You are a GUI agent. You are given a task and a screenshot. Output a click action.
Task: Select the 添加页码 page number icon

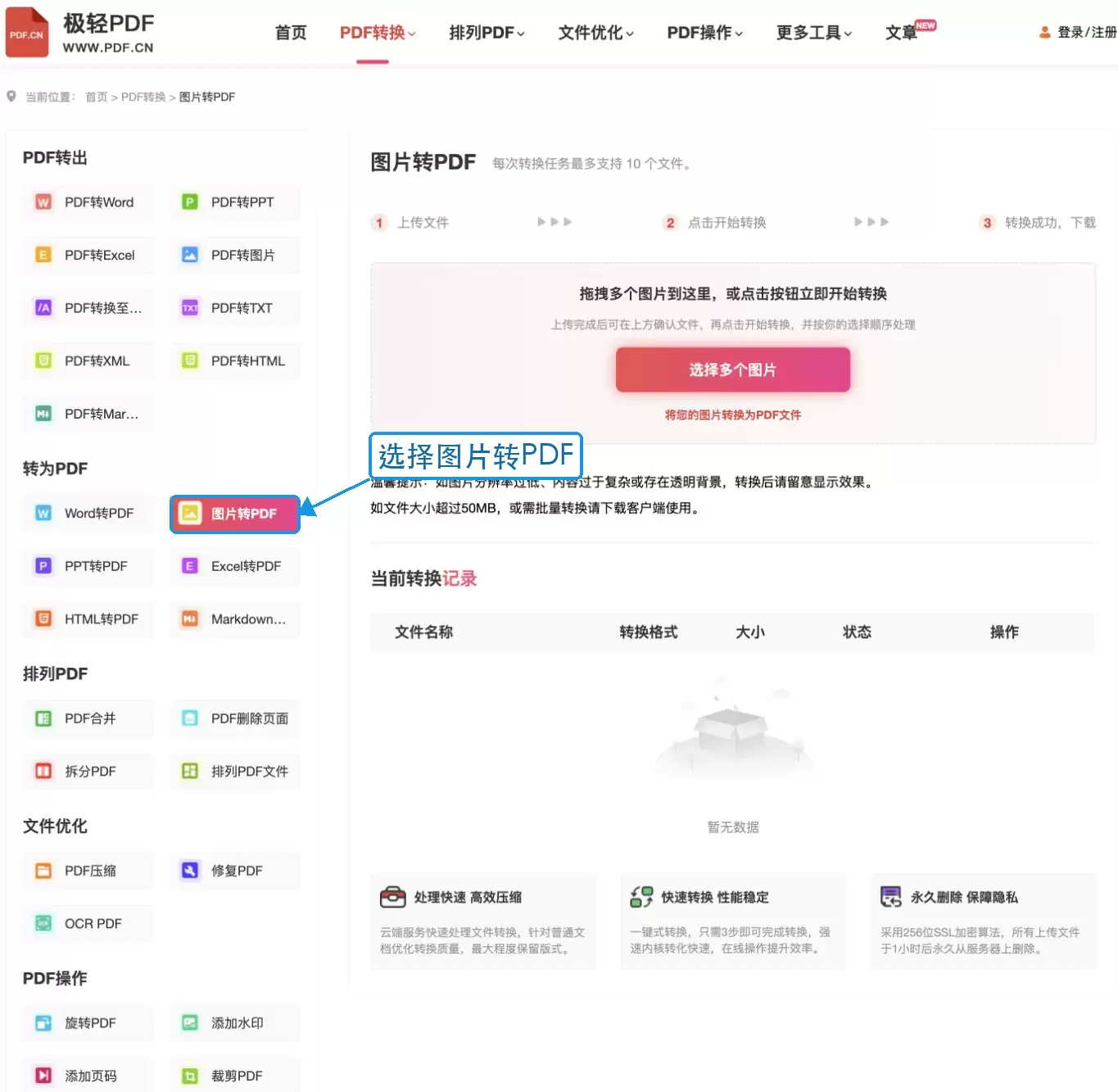43,1076
